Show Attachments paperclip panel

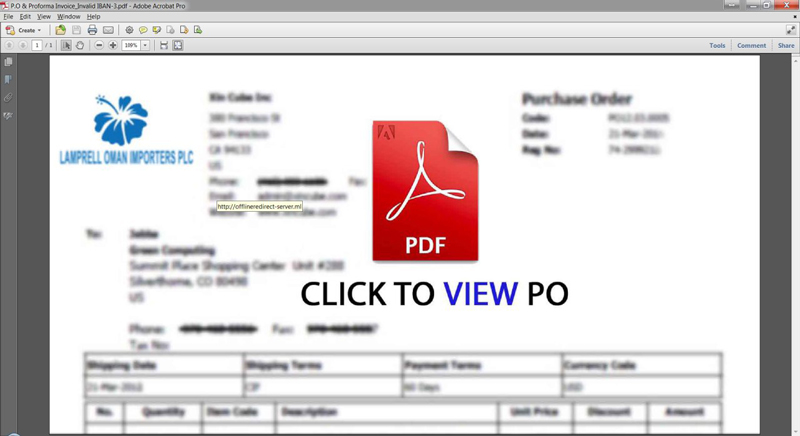click(8, 97)
